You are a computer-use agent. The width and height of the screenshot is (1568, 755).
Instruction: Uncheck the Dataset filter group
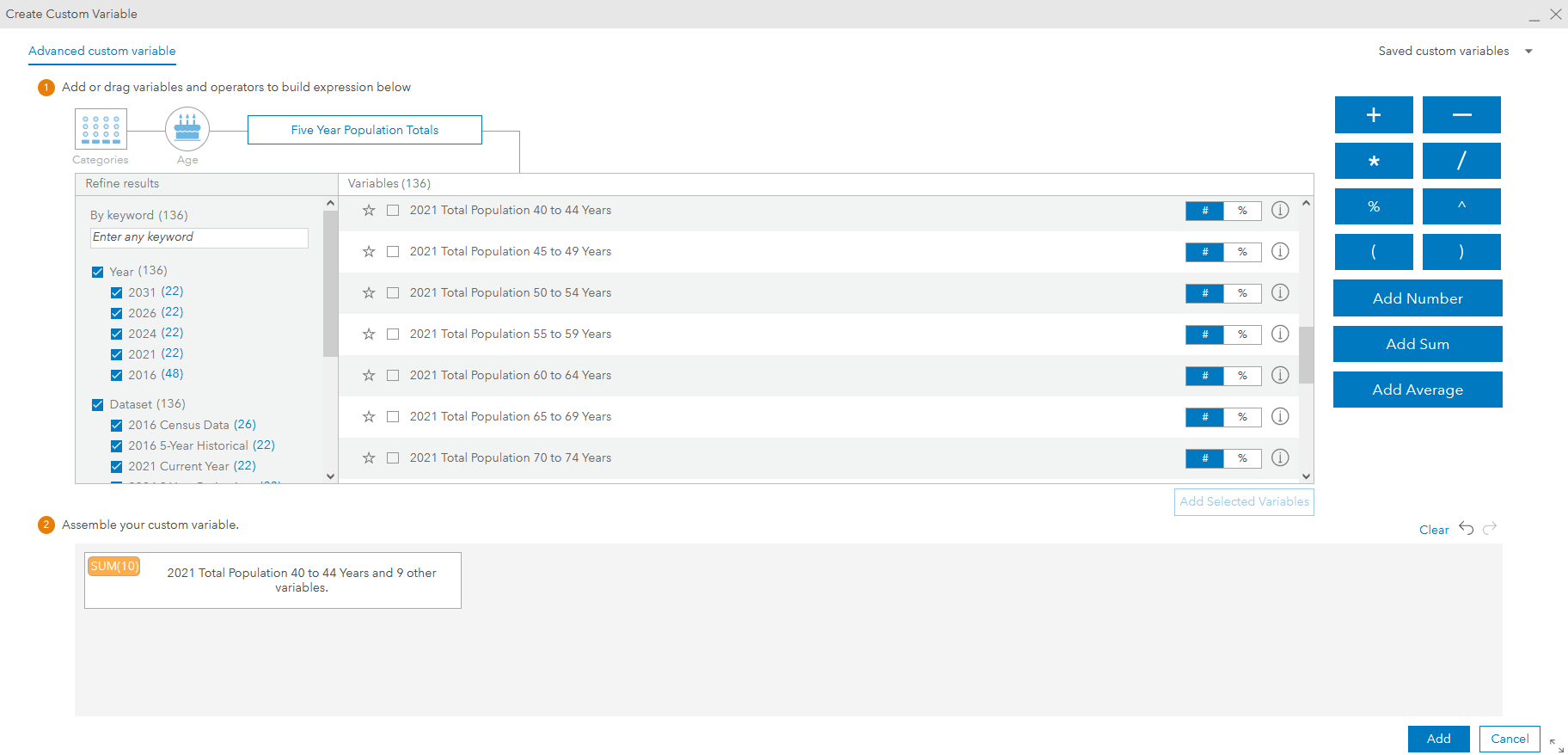pos(97,404)
